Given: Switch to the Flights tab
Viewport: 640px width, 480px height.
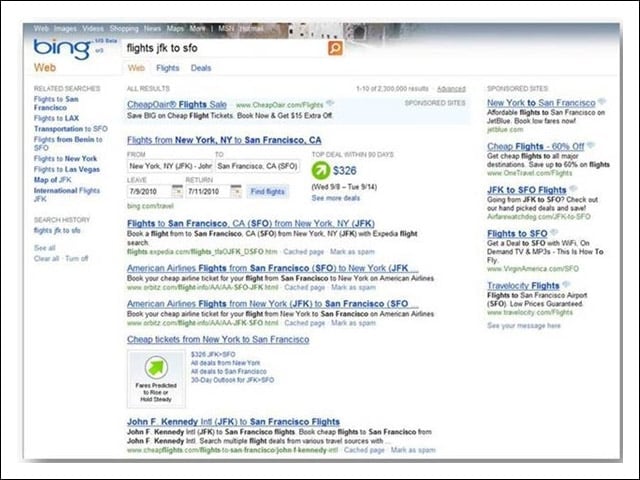Looking at the screenshot, I should tap(168, 68).
